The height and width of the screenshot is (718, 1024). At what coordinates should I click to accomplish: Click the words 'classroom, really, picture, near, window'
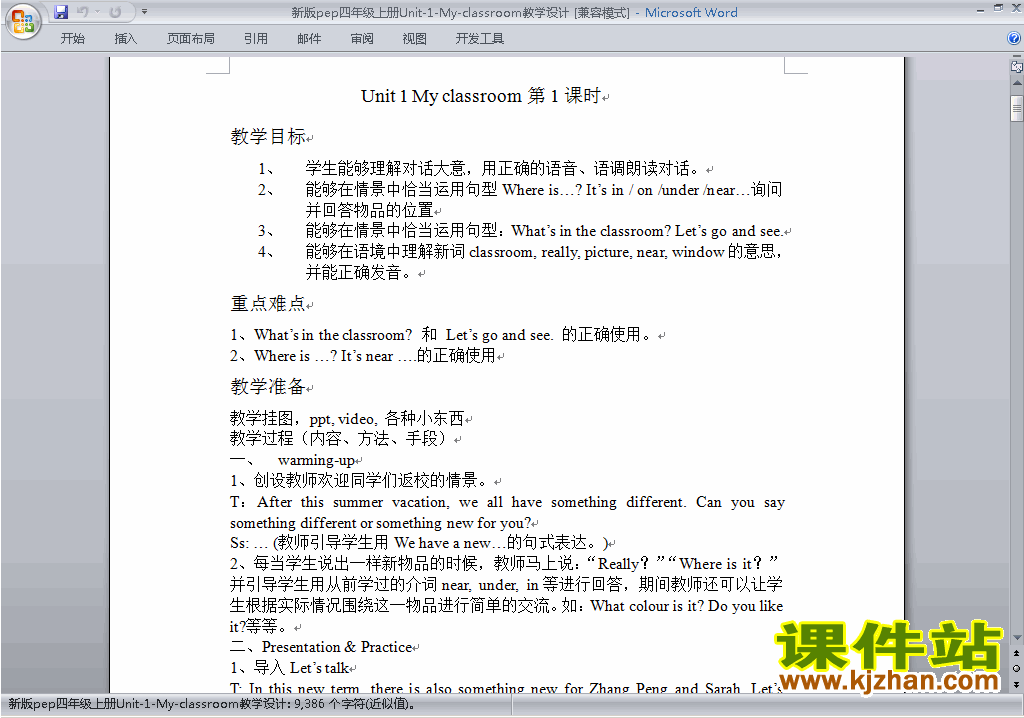pyautogui.click(x=596, y=252)
